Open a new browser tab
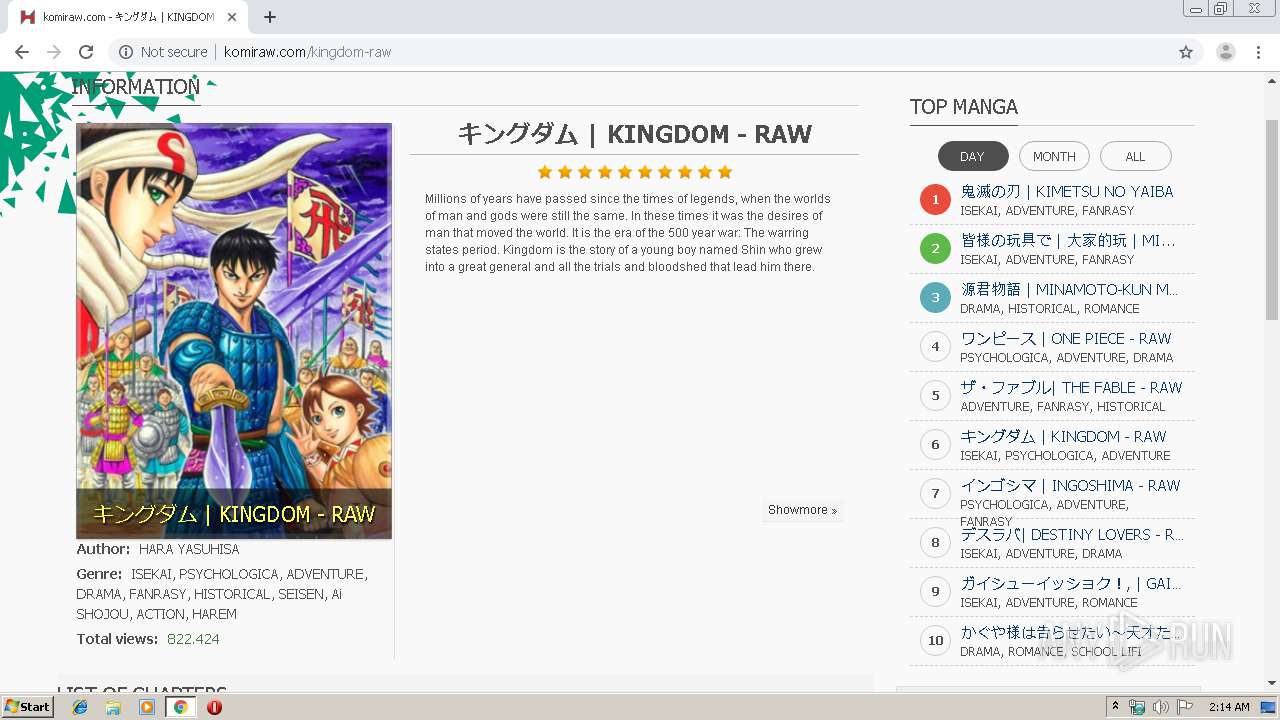 click(x=270, y=17)
